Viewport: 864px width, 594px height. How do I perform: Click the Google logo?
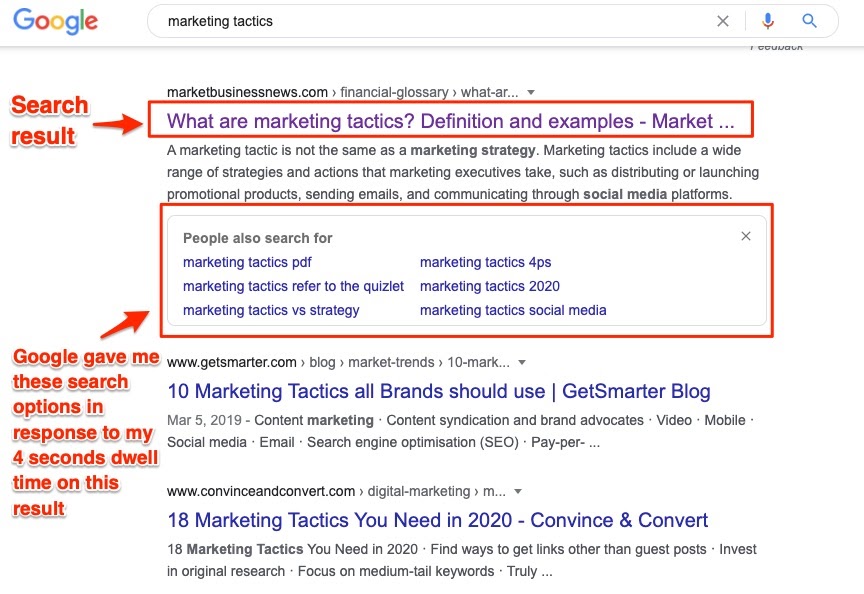coord(55,21)
